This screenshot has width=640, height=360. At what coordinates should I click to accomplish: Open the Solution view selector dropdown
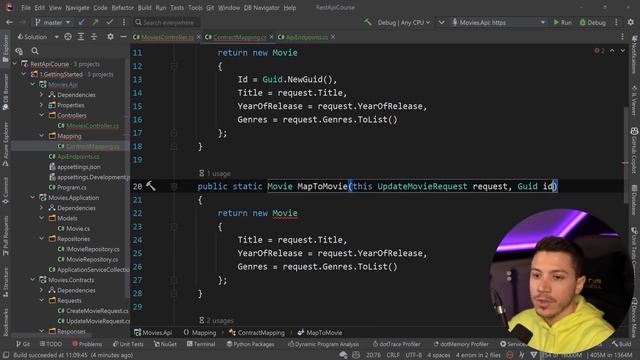pyautogui.click(x=38, y=37)
